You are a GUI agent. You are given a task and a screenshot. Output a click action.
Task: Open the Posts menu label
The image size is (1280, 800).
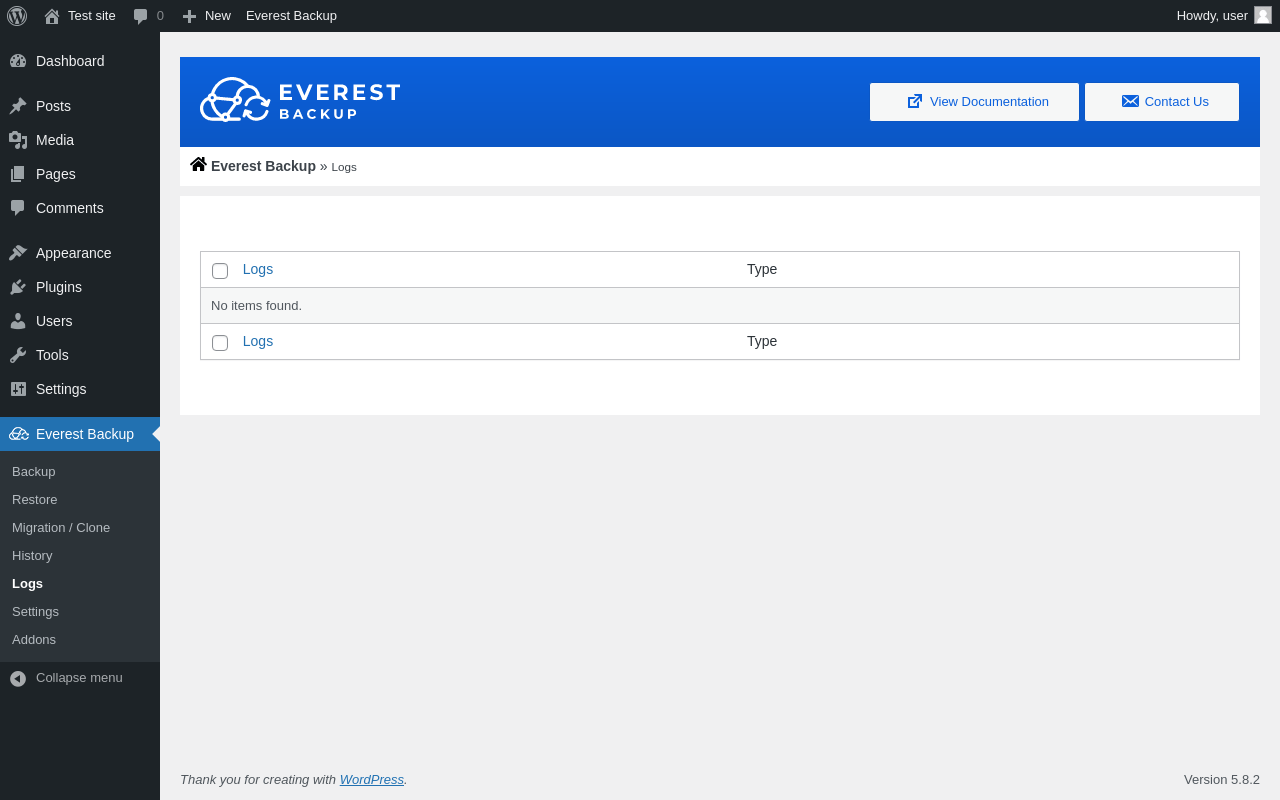pyautogui.click(x=53, y=106)
